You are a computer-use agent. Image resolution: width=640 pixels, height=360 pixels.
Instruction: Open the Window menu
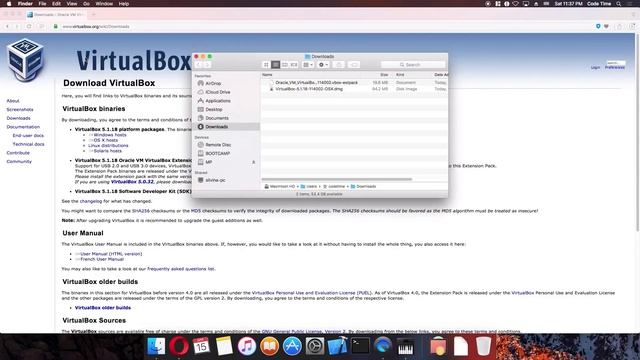pyautogui.click(x=104, y=4)
